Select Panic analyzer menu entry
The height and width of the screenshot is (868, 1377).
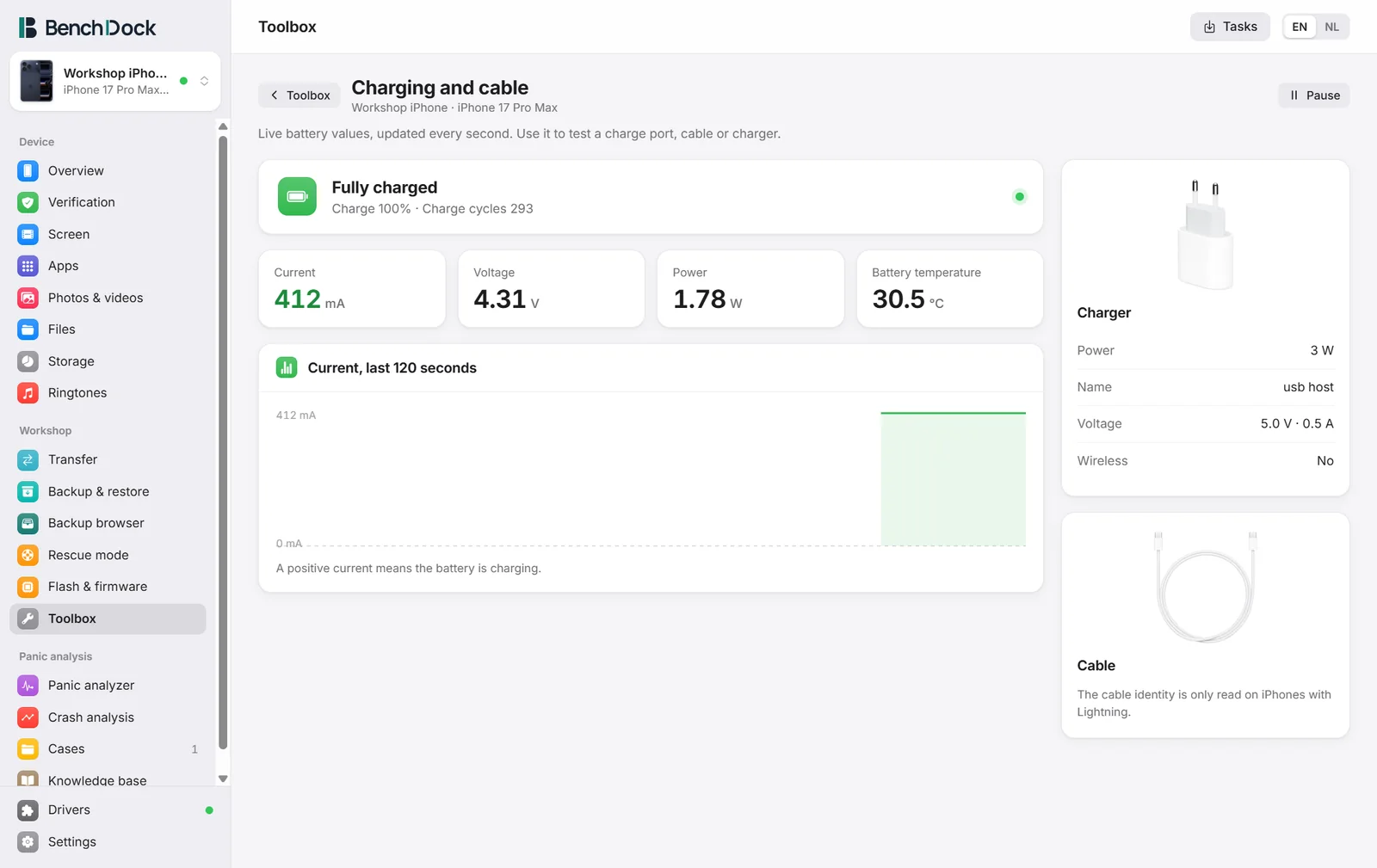tap(108, 686)
